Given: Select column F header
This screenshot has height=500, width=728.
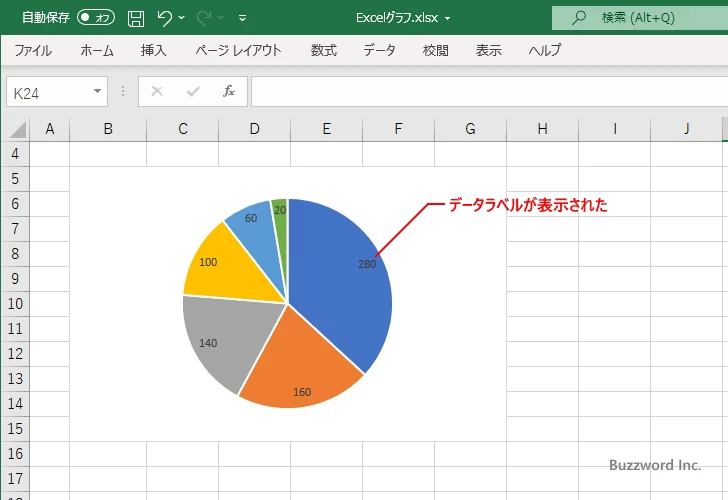Looking at the screenshot, I should pyautogui.click(x=398, y=129).
